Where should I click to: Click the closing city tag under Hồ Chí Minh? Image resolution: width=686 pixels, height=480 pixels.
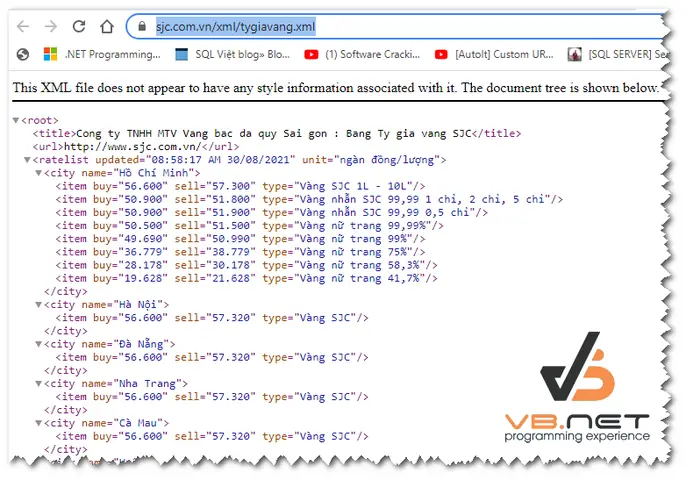66,291
